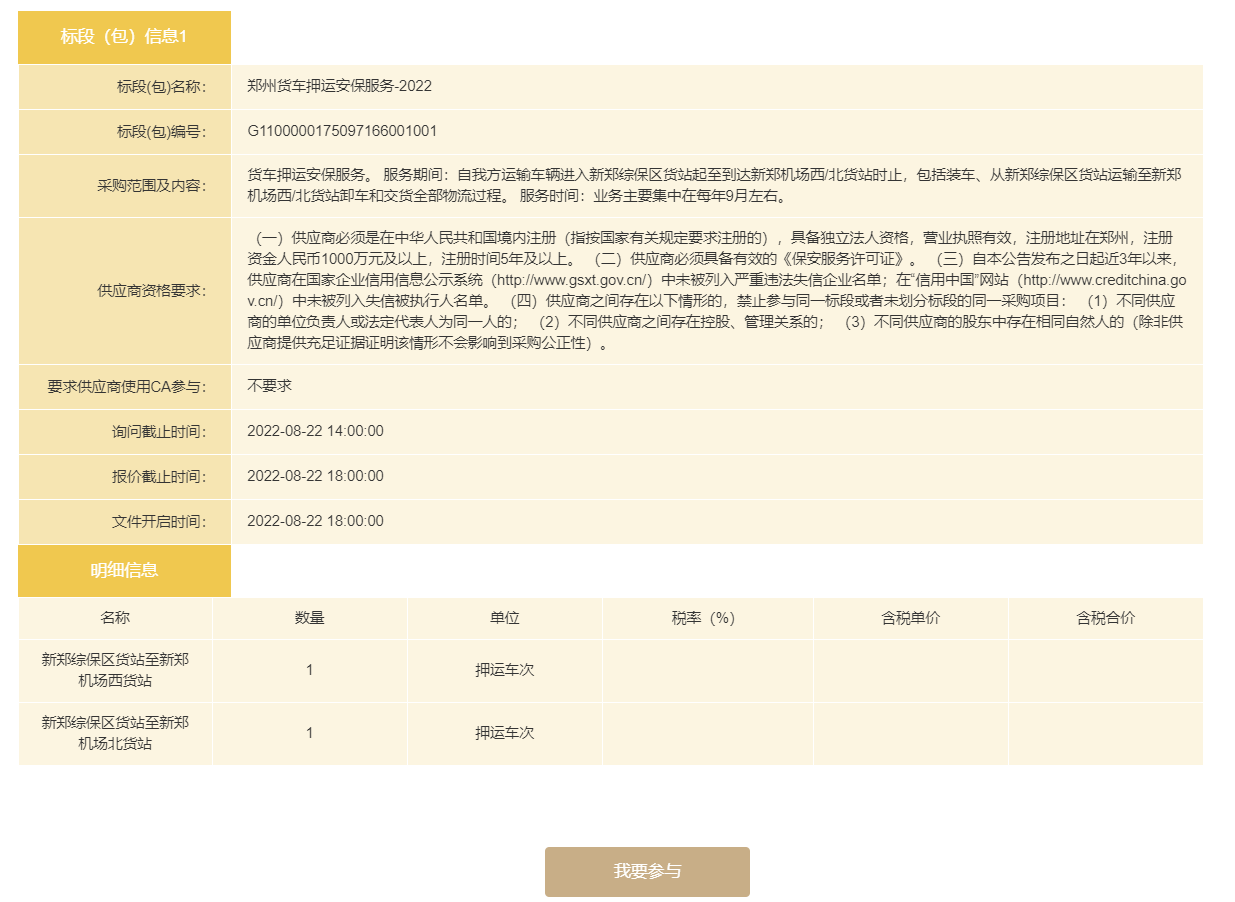Click the package number G110000175097166001001

coord(342,131)
